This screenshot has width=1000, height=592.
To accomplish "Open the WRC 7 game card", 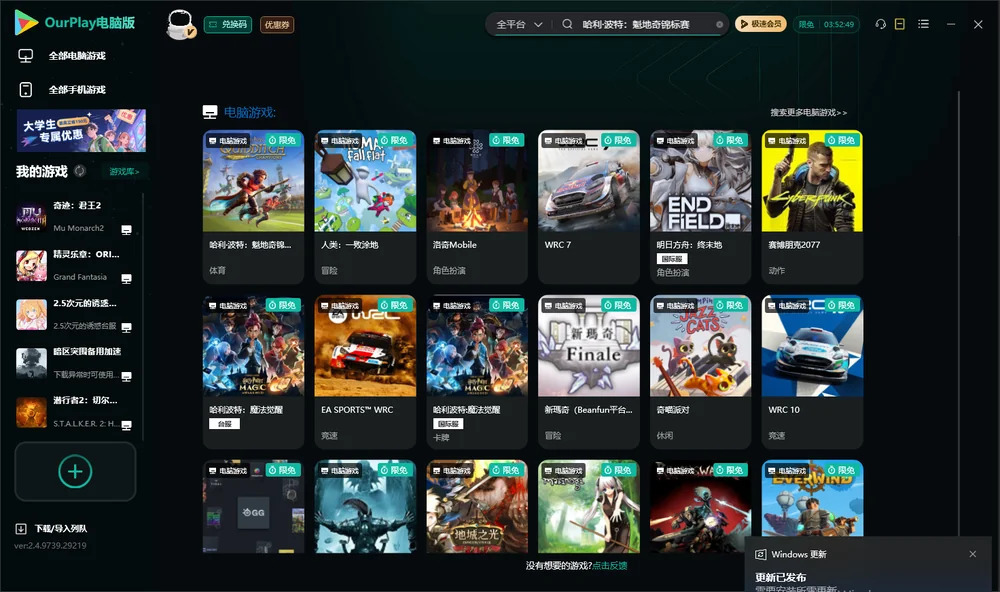I will [x=589, y=207].
